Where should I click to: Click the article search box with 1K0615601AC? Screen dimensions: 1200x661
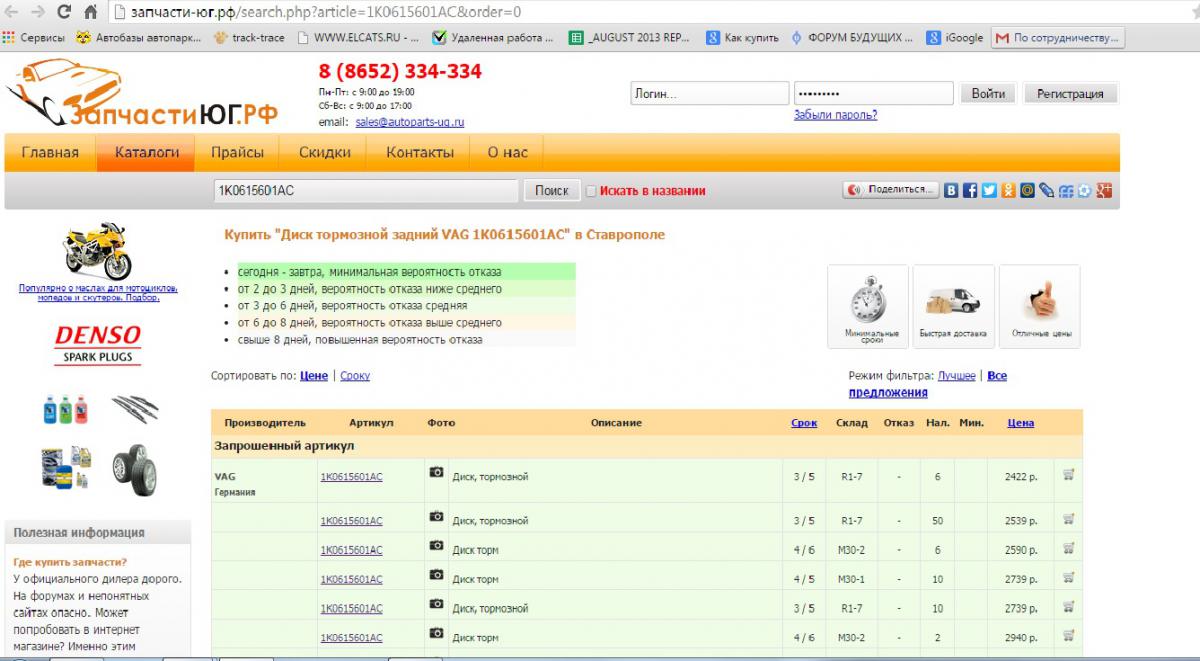(x=365, y=190)
